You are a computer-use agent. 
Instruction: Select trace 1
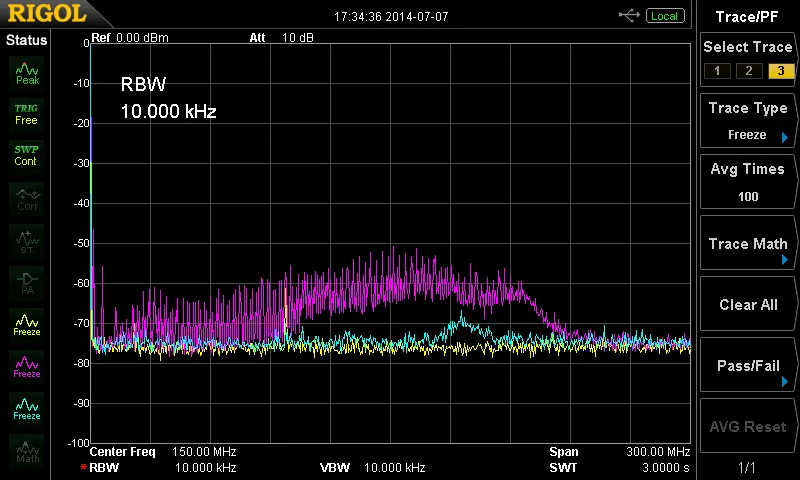pyautogui.click(x=717, y=71)
